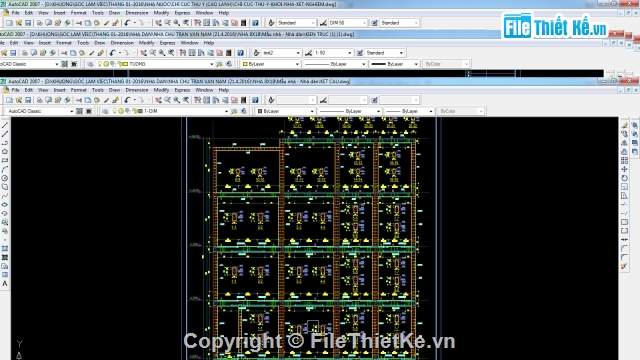Open QuickCalc calculator icon in XET CAU window
Screen dimensions: 640x360
pyautogui.click(x=244, y=100)
